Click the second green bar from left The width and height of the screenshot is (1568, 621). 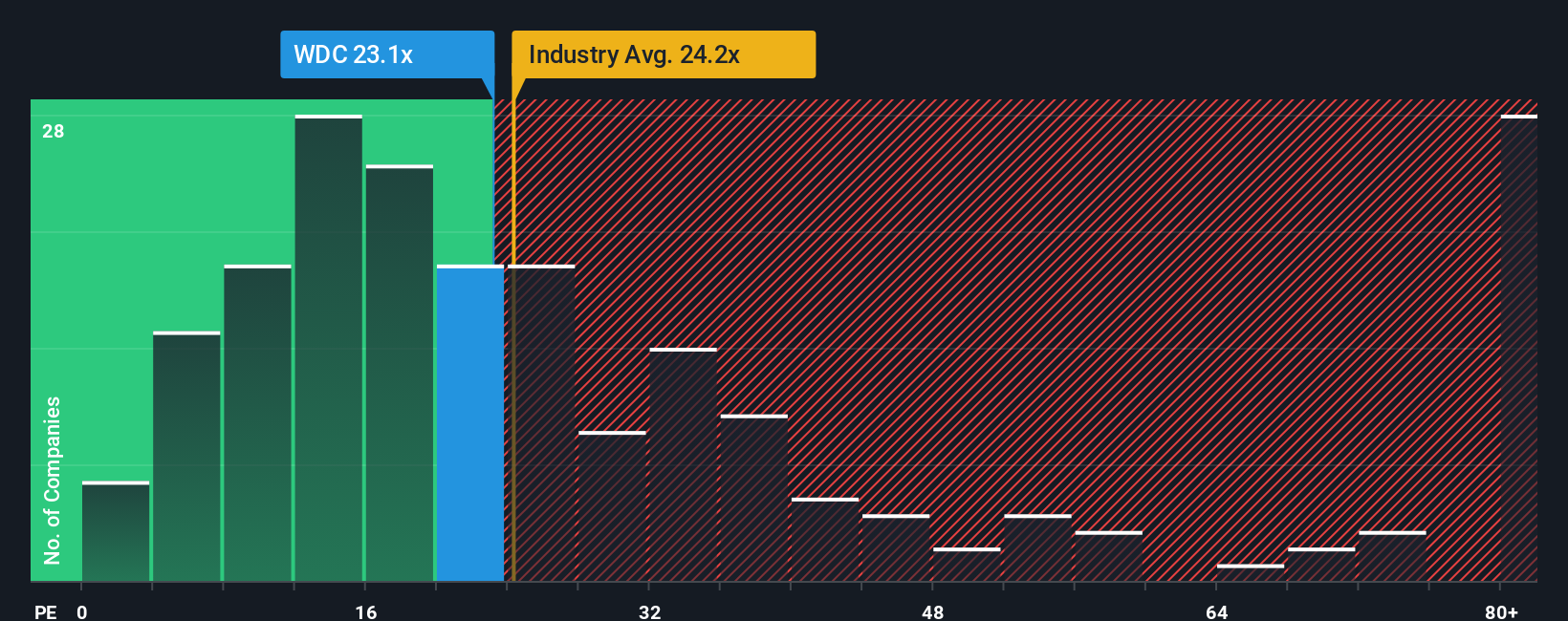pos(186,457)
